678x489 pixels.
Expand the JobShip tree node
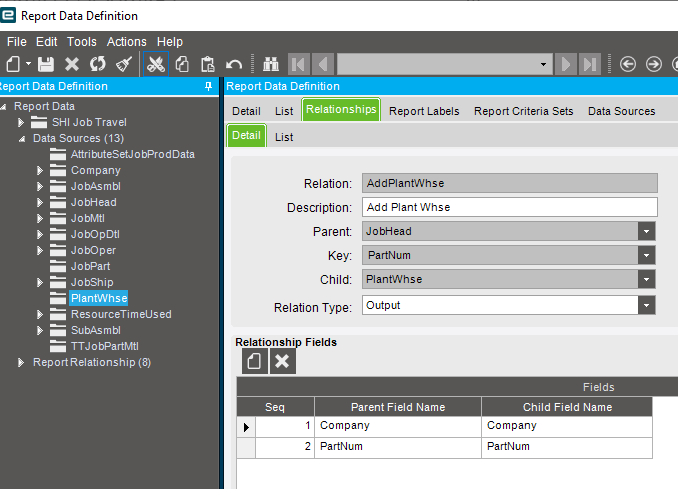pos(40,282)
